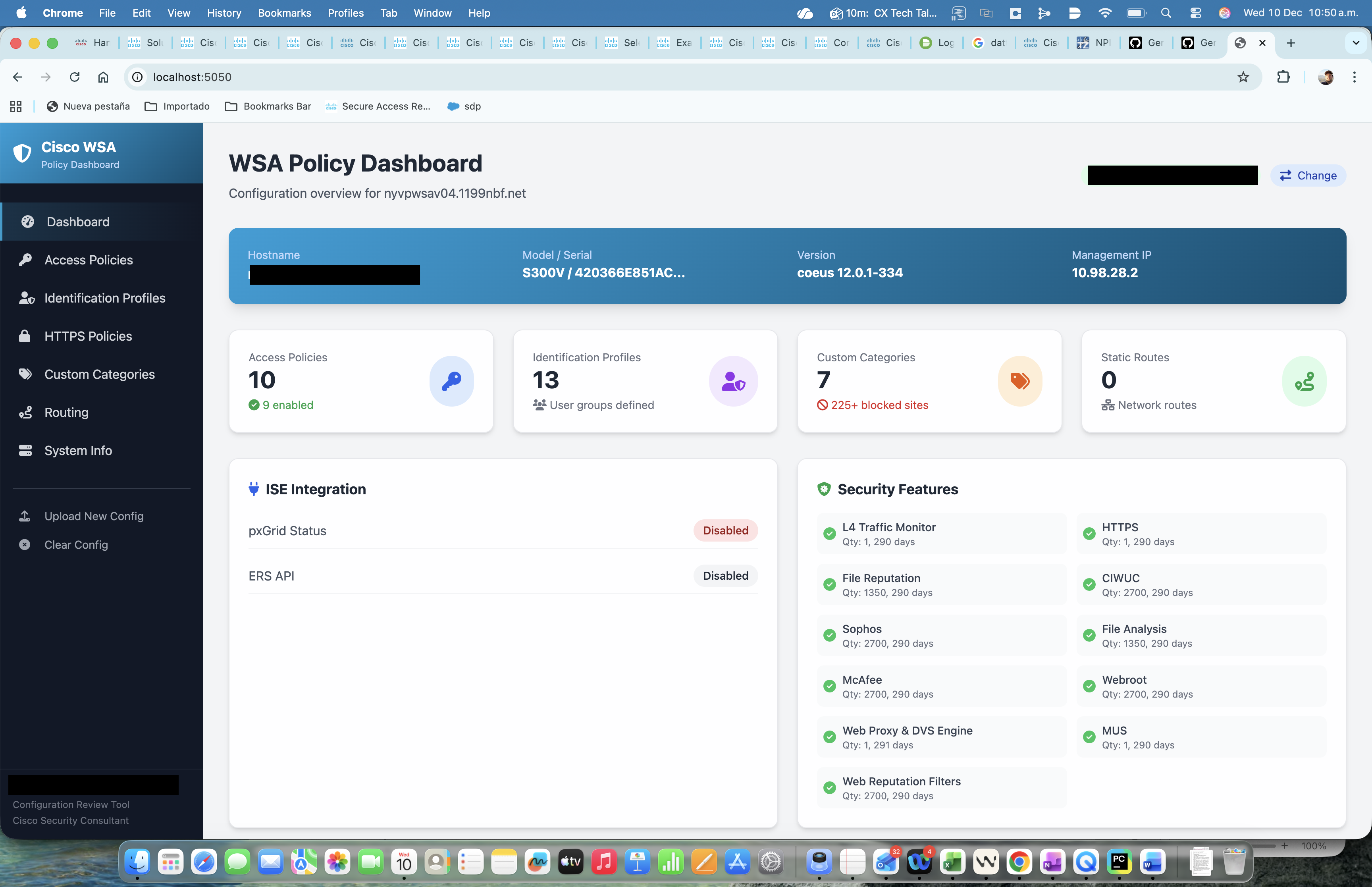1372x887 pixels.
Task: Click the browser back arrow
Action: (18, 77)
